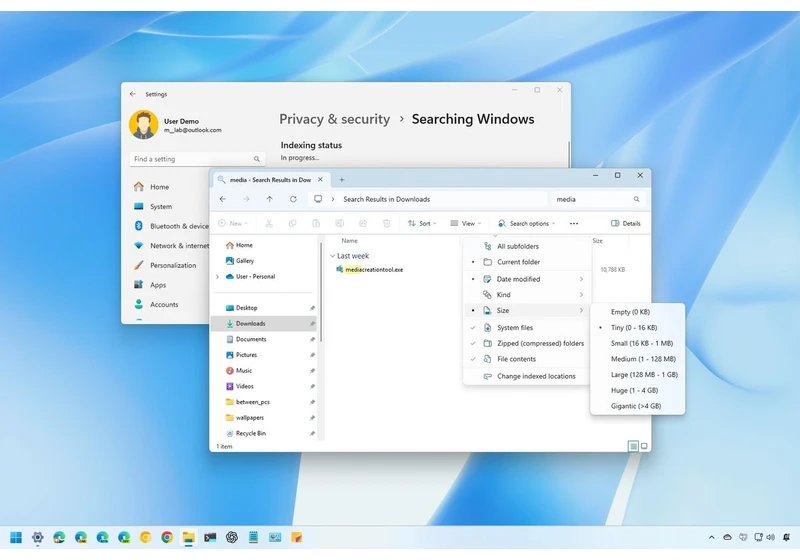
Task: Click the Rename icon in File Explorer toolbar
Action: pyautogui.click(x=339, y=223)
